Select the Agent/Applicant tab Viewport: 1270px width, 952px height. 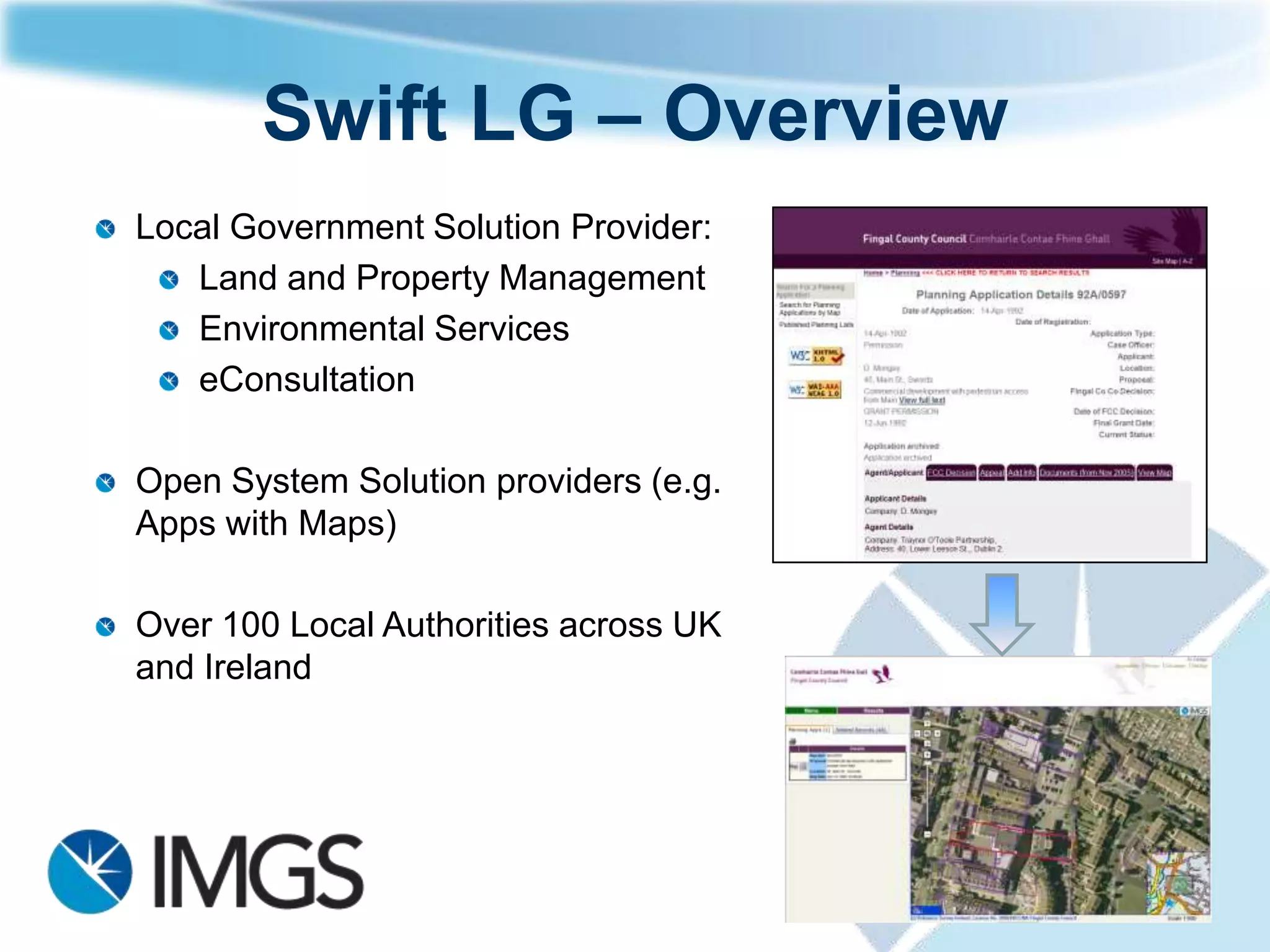(x=894, y=473)
